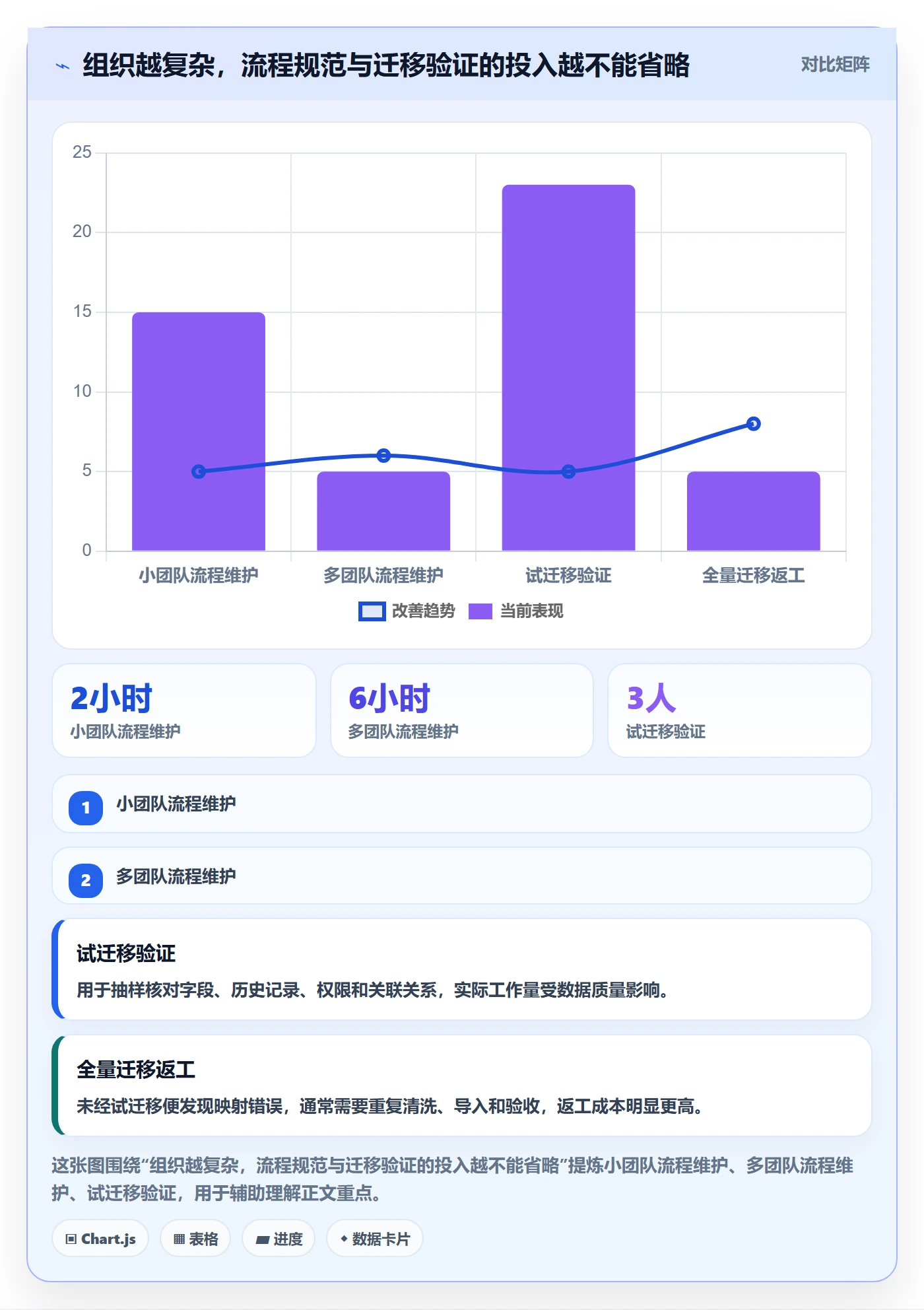Click the tall 试迁移验证 bar
Screen dimensions: 924x1310
[x=568, y=368]
